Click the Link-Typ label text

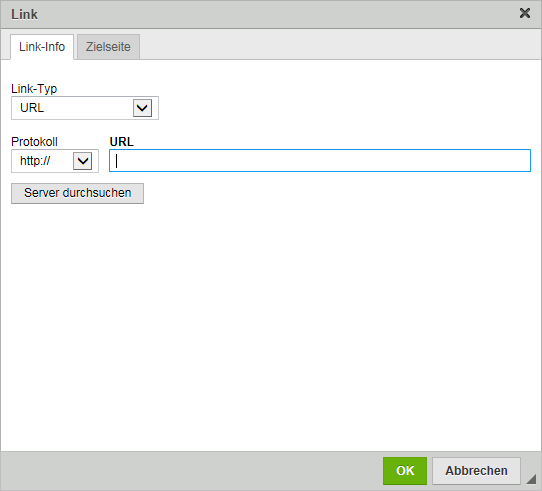(34, 89)
